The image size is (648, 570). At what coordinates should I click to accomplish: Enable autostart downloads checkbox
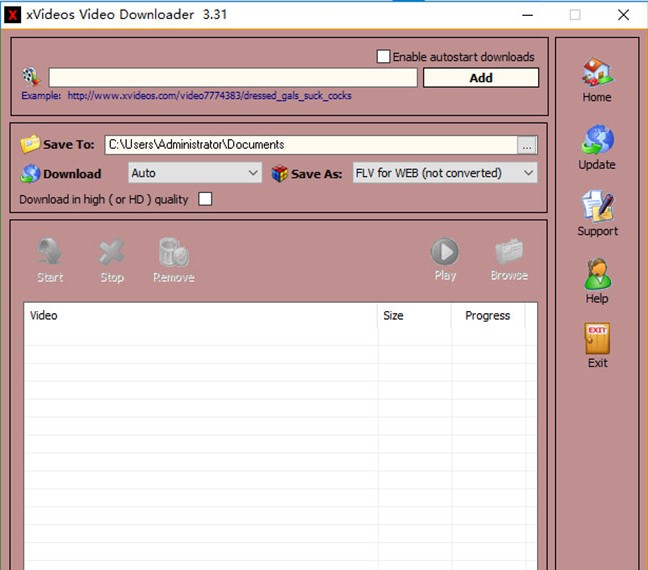click(x=383, y=57)
